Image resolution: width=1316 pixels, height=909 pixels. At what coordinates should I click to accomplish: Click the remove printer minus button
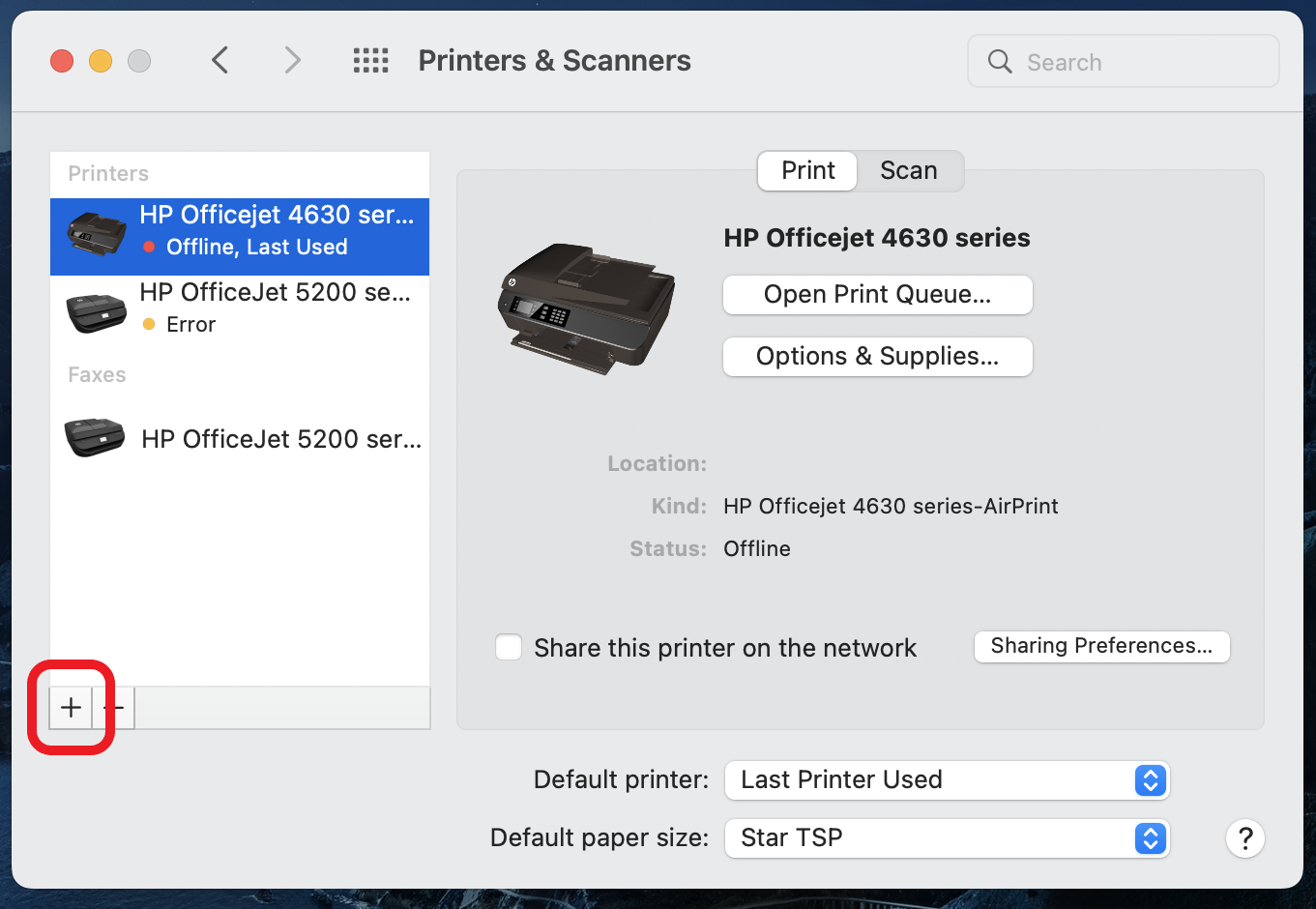click(x=114, y=708)
